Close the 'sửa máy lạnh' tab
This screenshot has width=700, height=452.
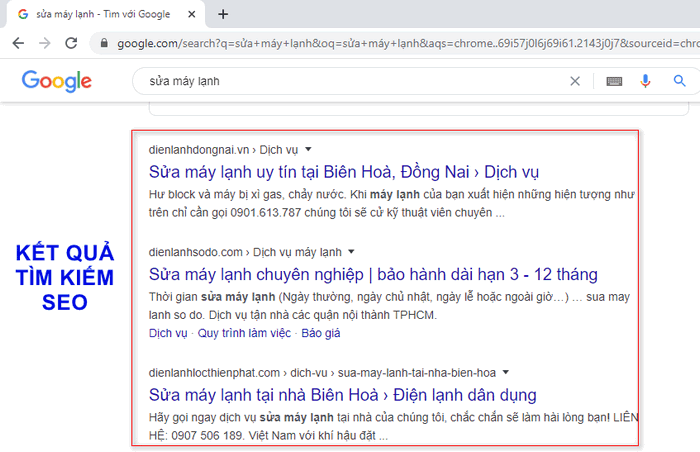coord(192,14)
